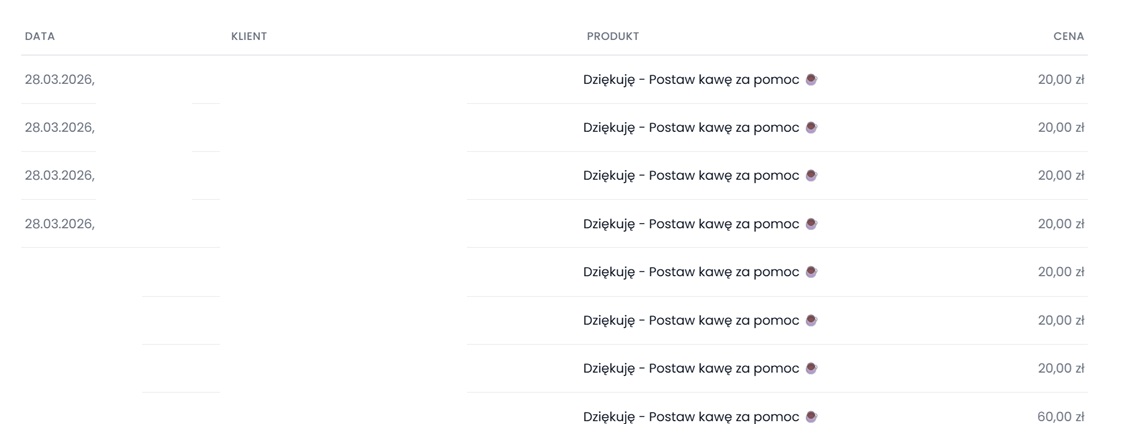Click the coffee cup icon in the second row
1128x433 pixels.
[811, 127]
